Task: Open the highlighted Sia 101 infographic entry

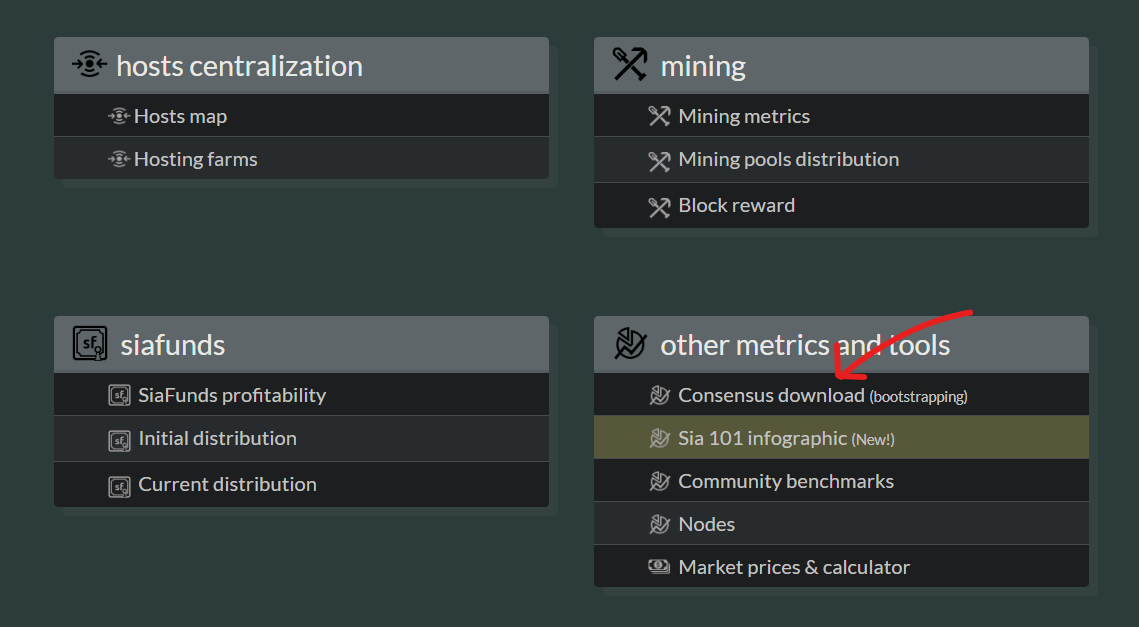Action: 841,437
